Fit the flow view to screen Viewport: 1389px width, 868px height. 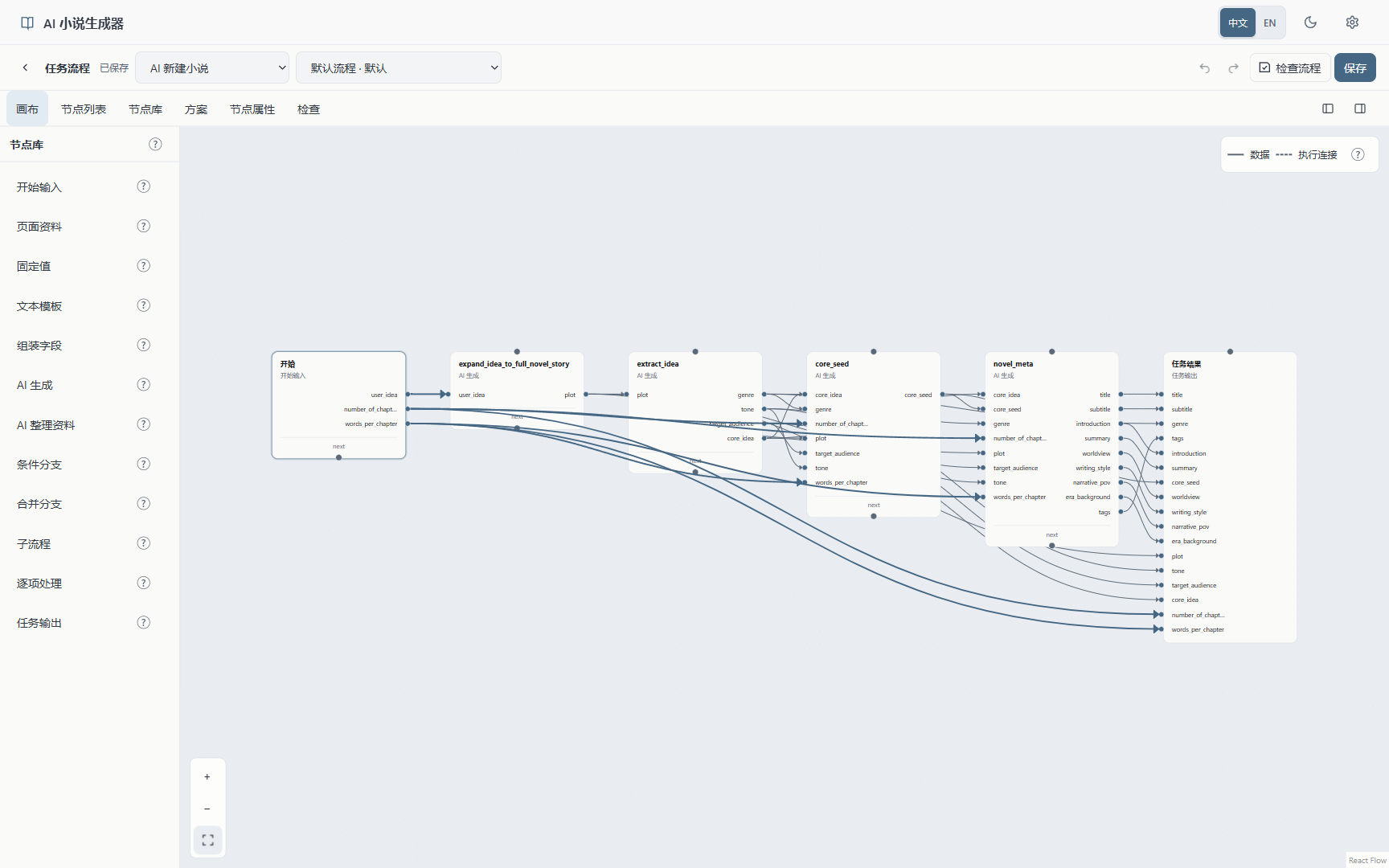click(207, 840)
